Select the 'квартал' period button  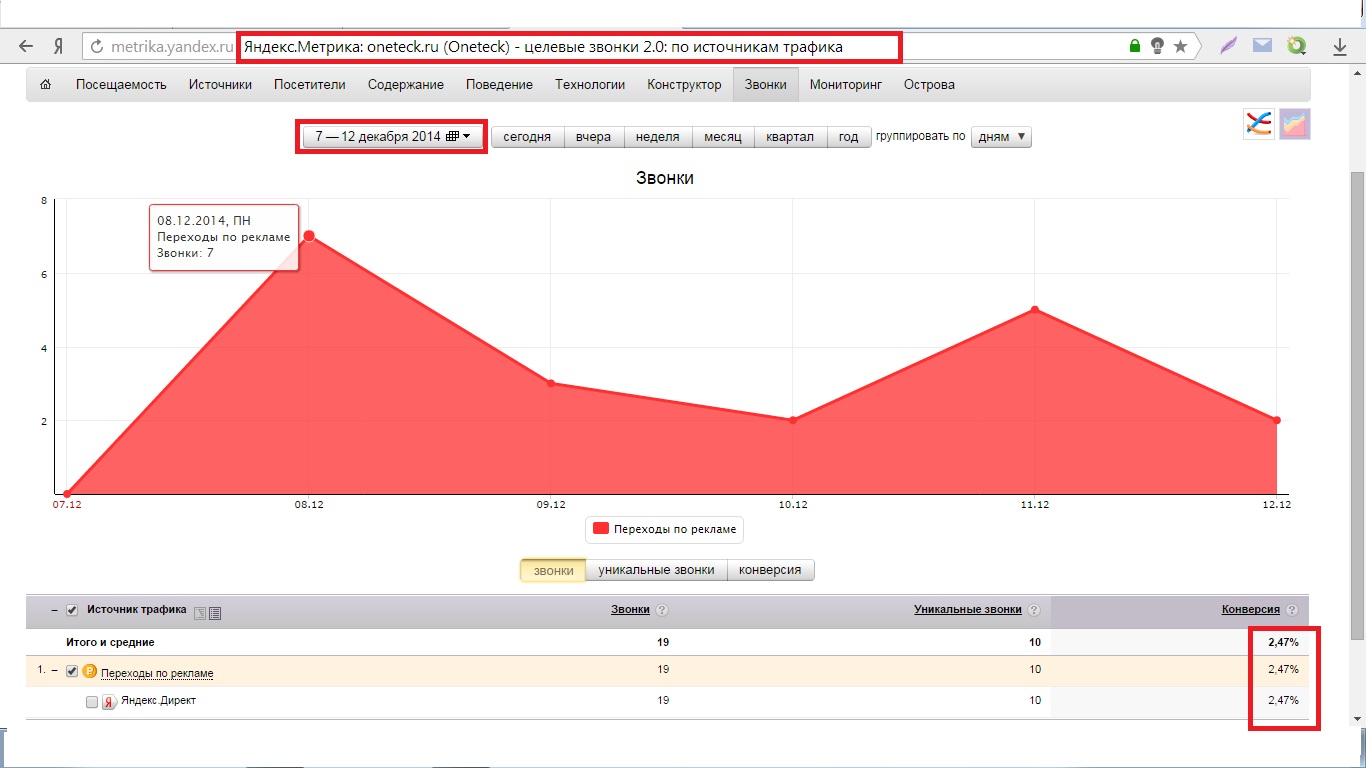[x=790, y=137]
